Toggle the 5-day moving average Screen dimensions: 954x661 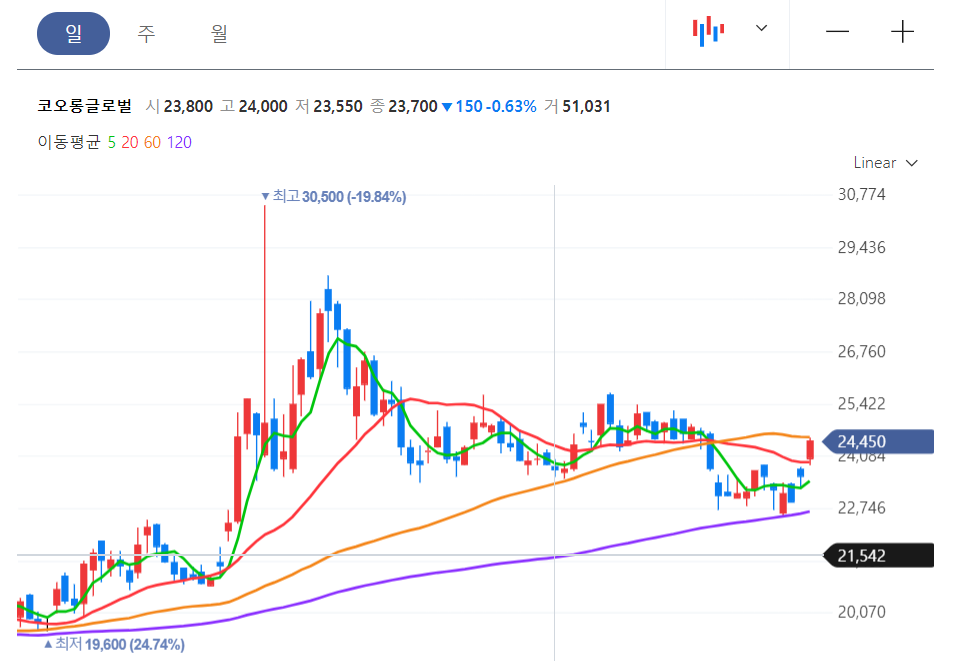[111, 142]
